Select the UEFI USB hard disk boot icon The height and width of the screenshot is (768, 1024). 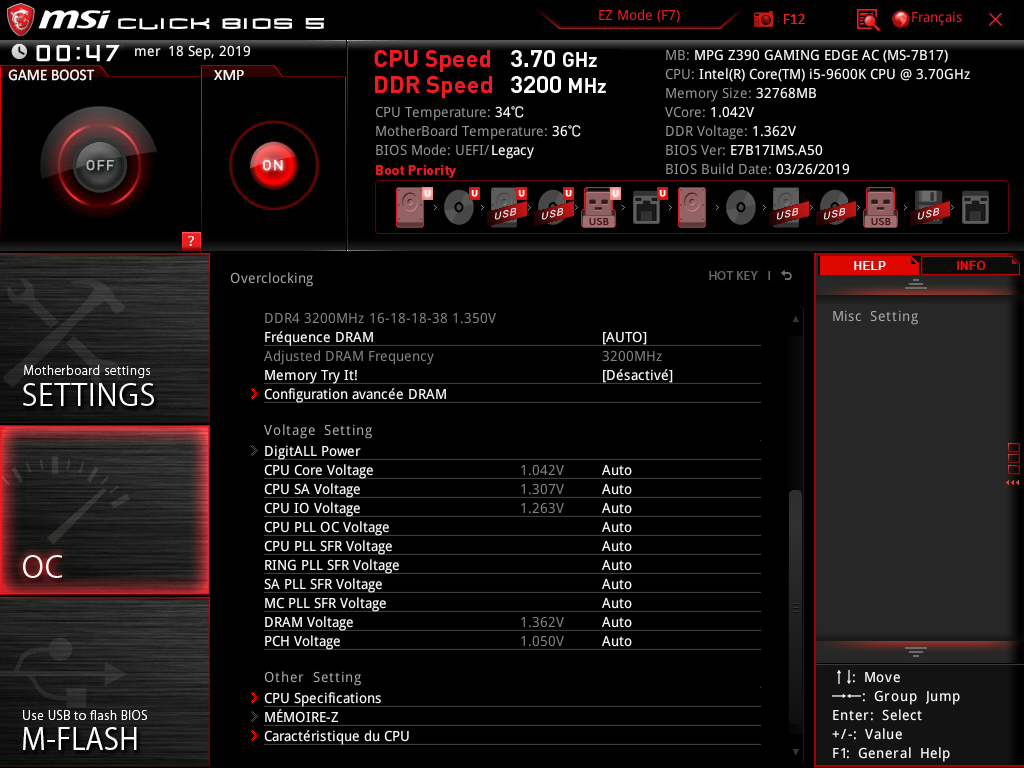[x=507, y=207]
